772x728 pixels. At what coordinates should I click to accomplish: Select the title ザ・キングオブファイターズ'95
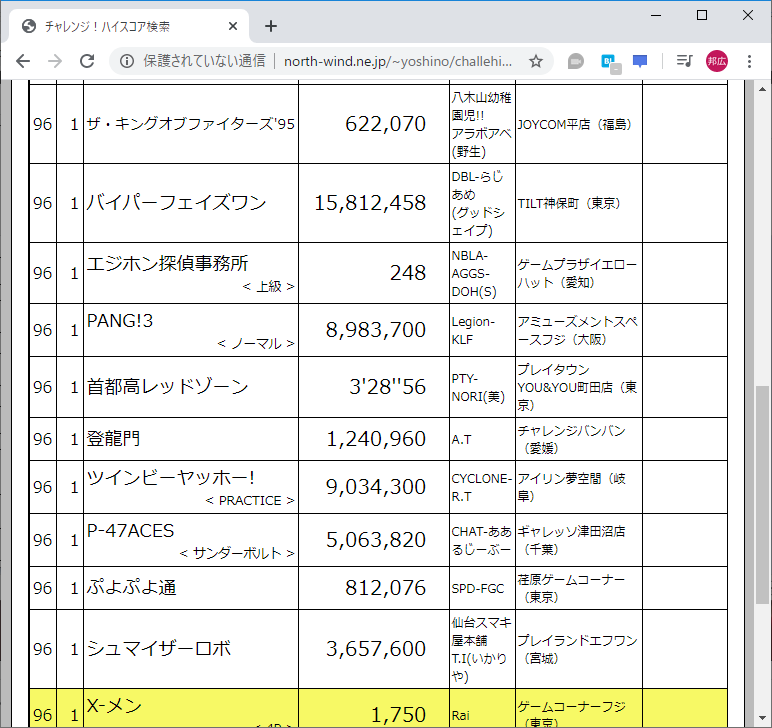(x=191, y=124)
